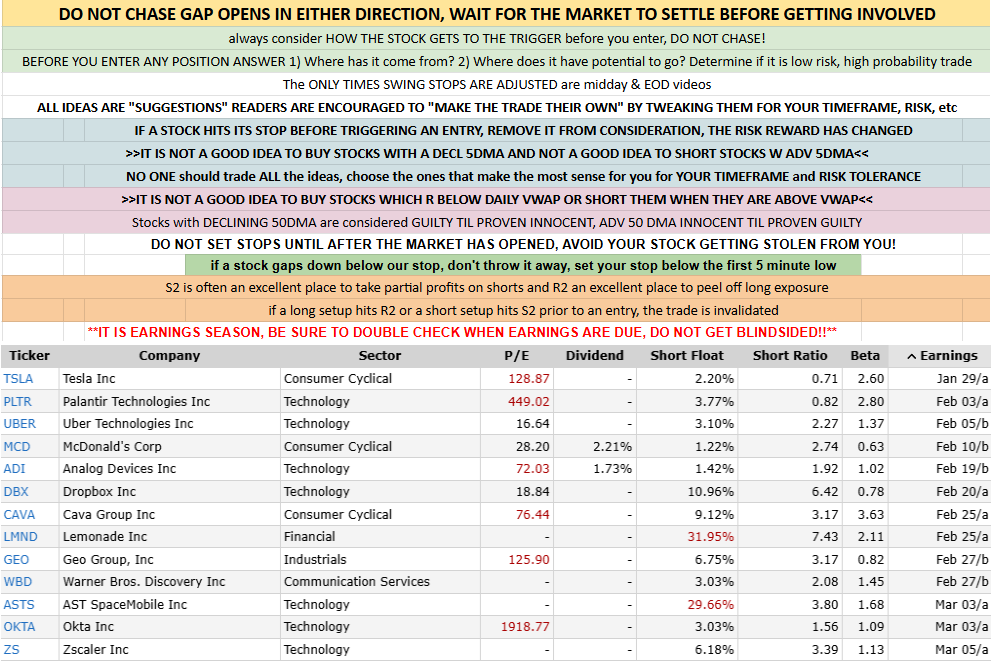Image resolution: width=991 pixels, height=661 pixels.
Task: Select the Palantir Technologies Inc cell
Action: tap(169, 401)
